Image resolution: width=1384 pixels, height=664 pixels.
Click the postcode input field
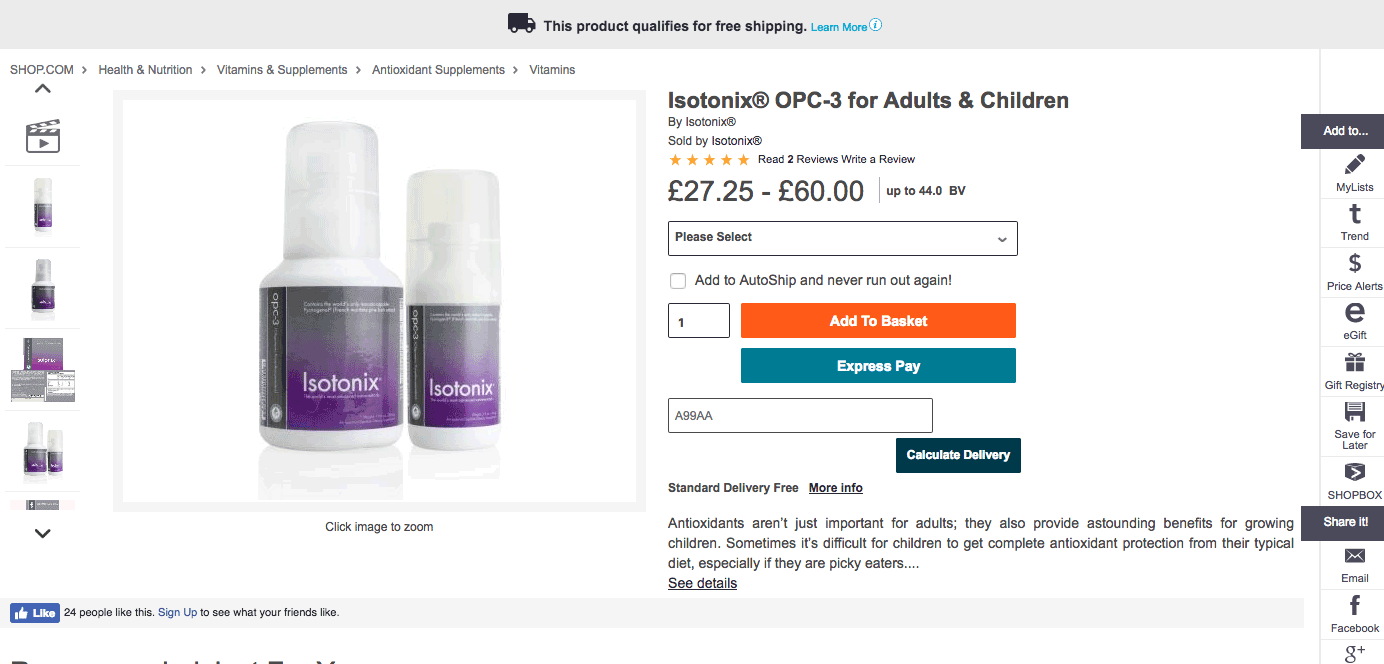pos(800,416)
